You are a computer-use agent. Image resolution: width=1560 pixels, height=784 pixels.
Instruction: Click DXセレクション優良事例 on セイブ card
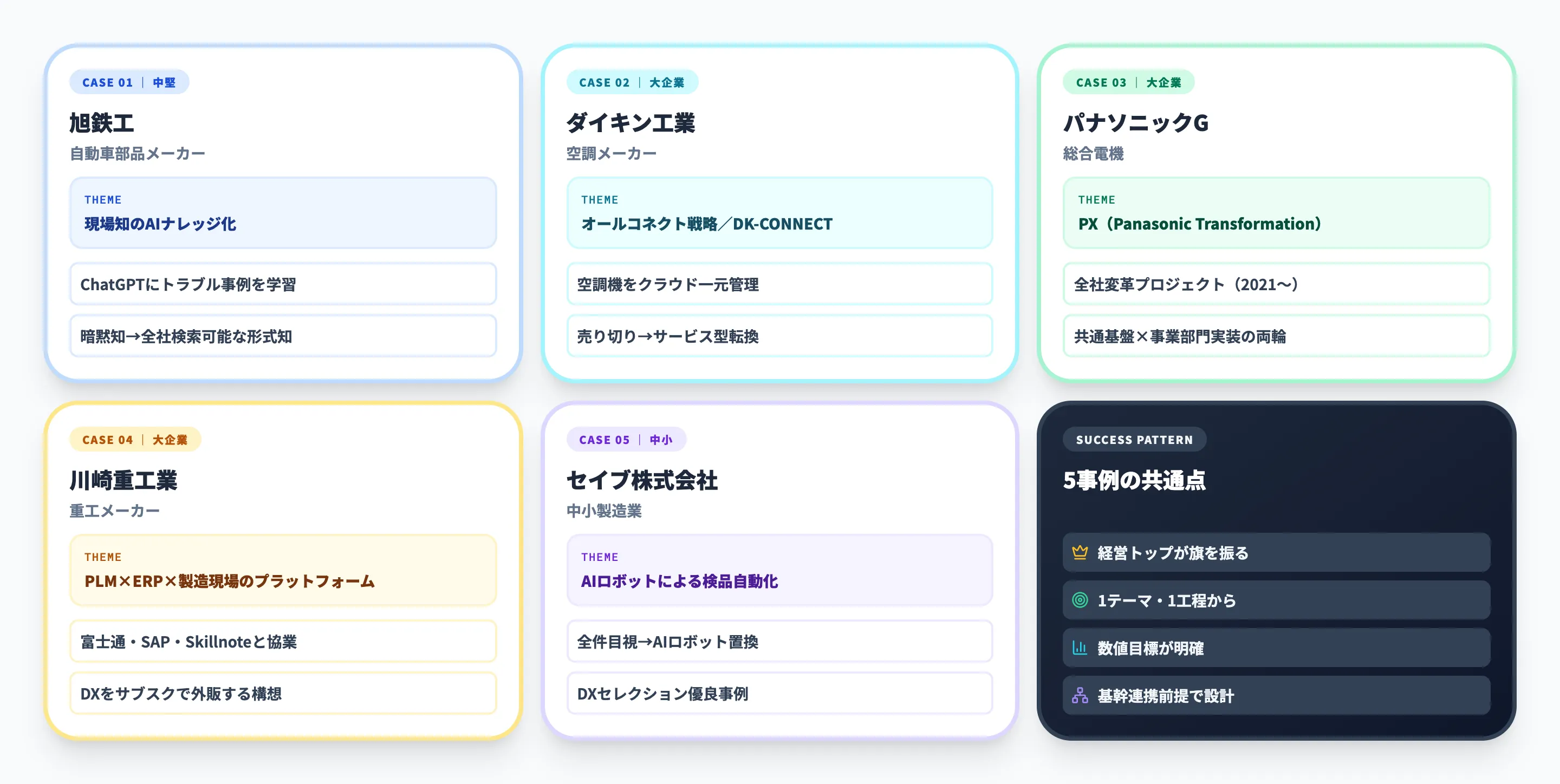pos(663,695)
